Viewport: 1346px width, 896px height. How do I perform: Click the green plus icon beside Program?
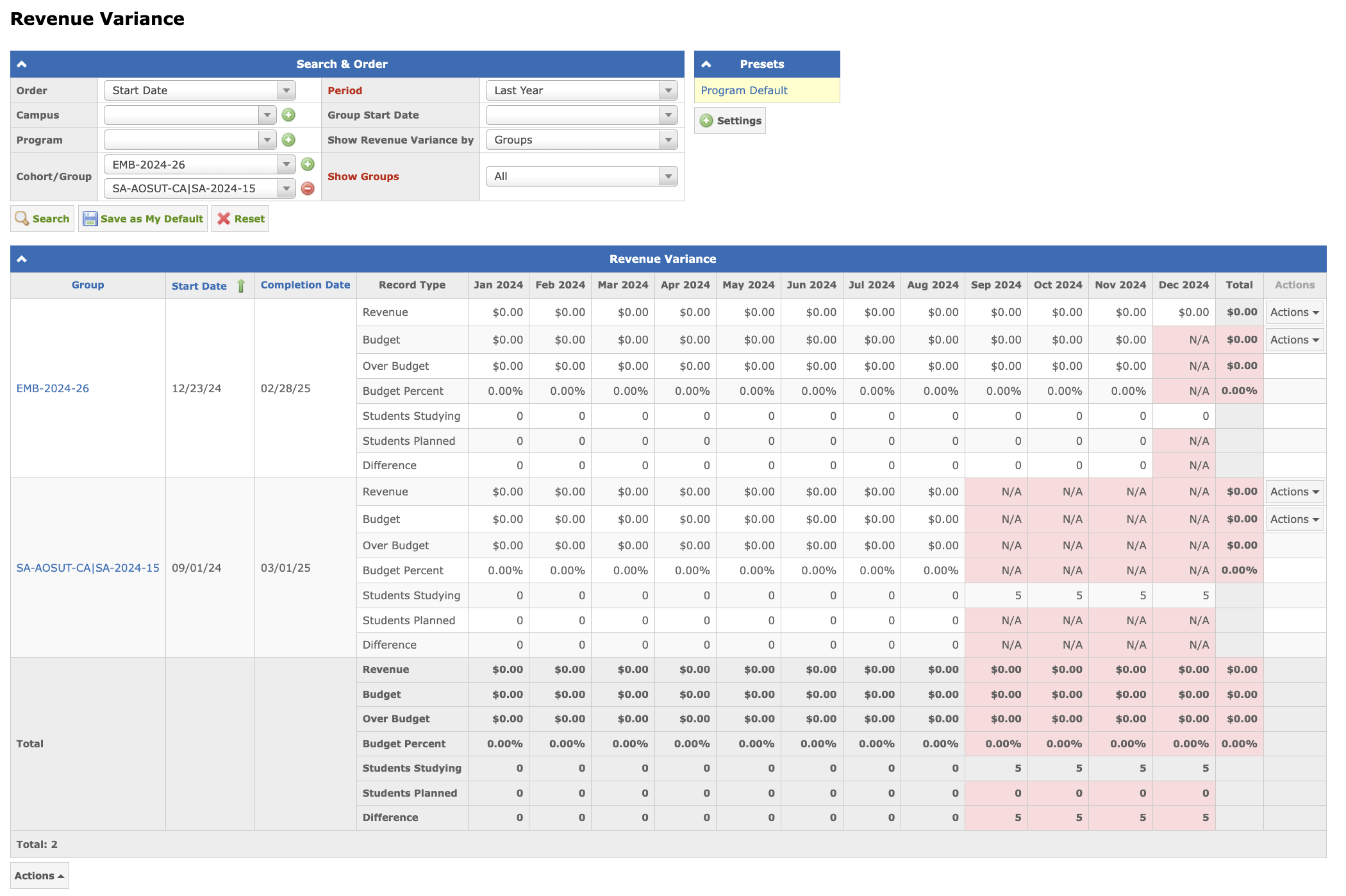288,140
